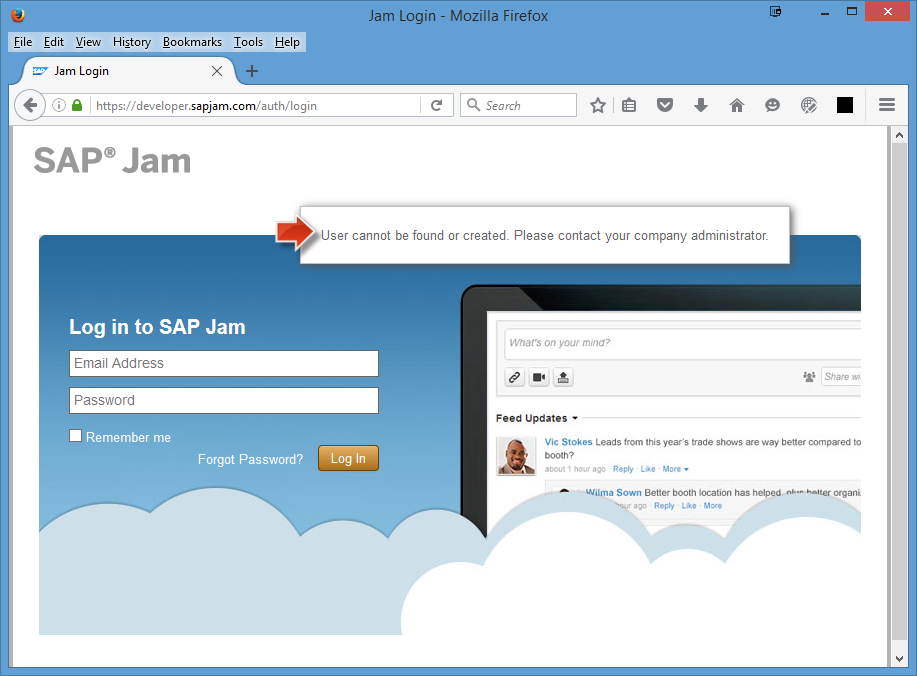Click the What's on your mind? box

pos(682,344)
